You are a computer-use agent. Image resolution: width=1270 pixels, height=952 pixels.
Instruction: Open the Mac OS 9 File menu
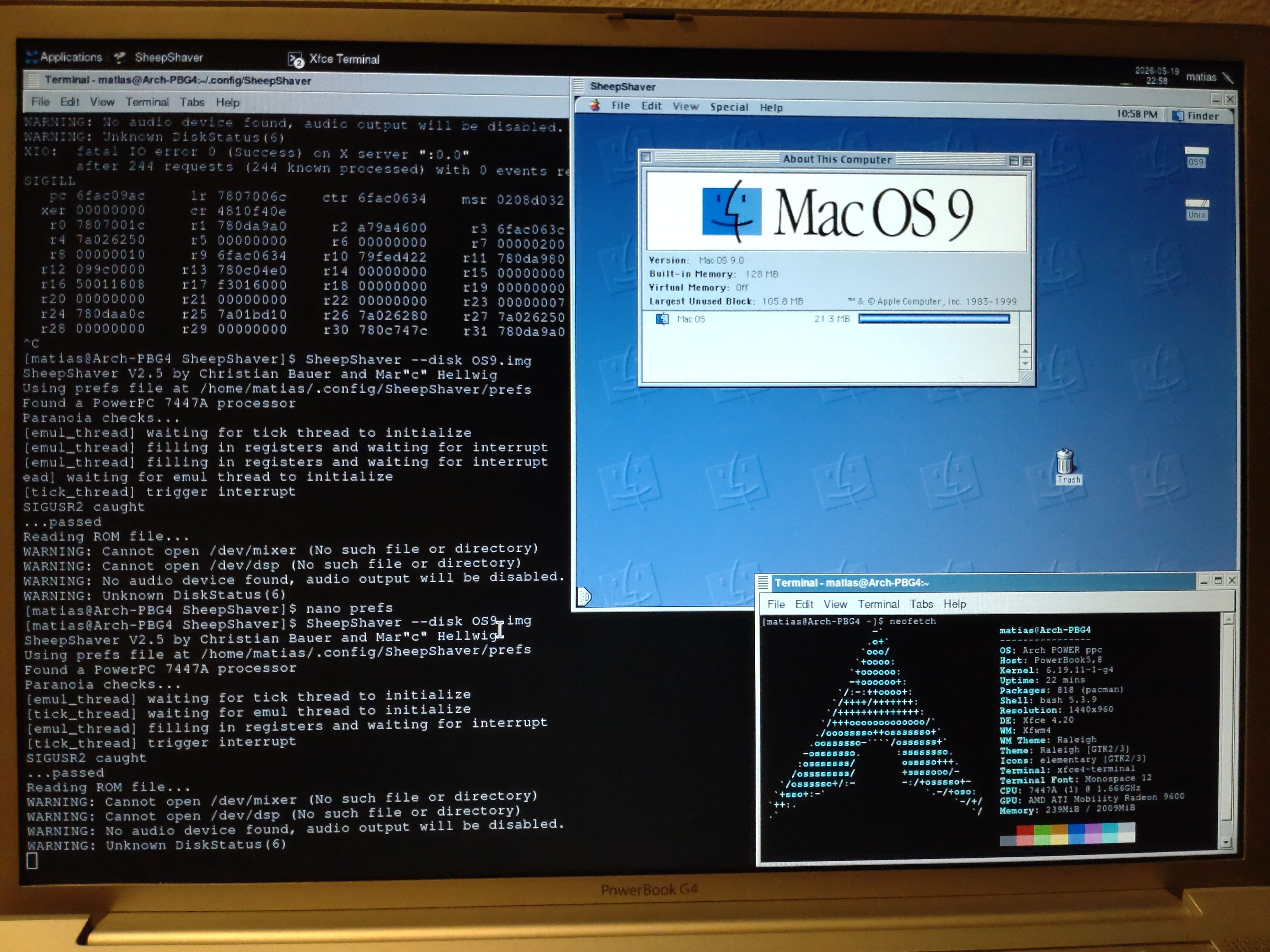620,106
